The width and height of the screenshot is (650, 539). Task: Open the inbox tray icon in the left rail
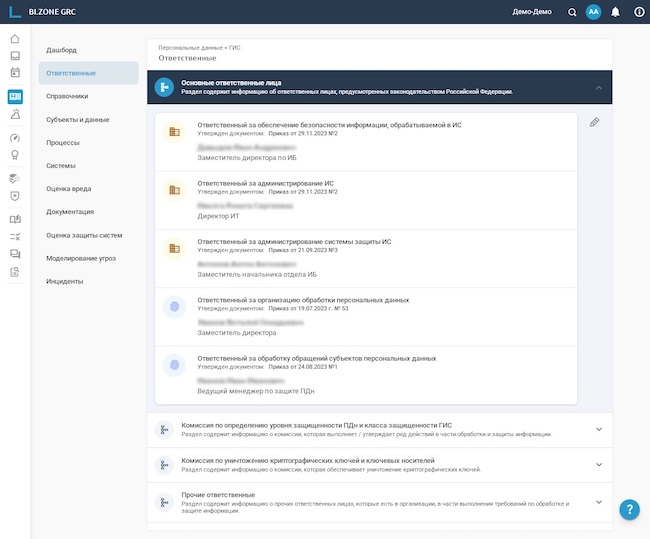point(15,56)
